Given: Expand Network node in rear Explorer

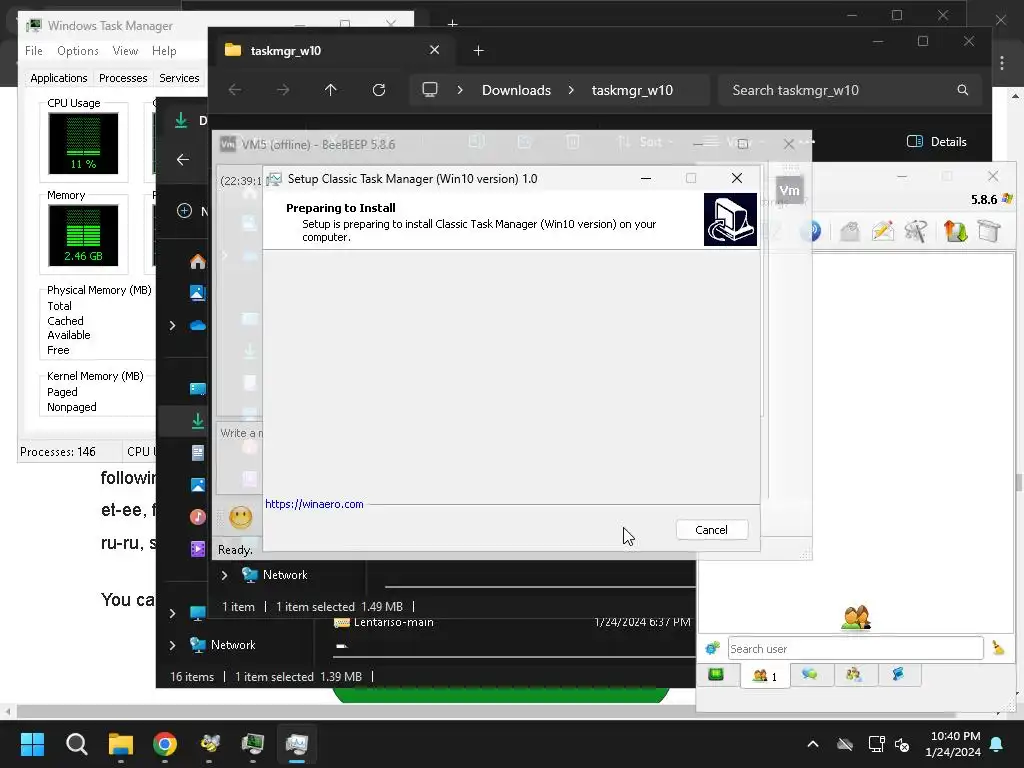Looking at the screenshot, I should [172, 645].
